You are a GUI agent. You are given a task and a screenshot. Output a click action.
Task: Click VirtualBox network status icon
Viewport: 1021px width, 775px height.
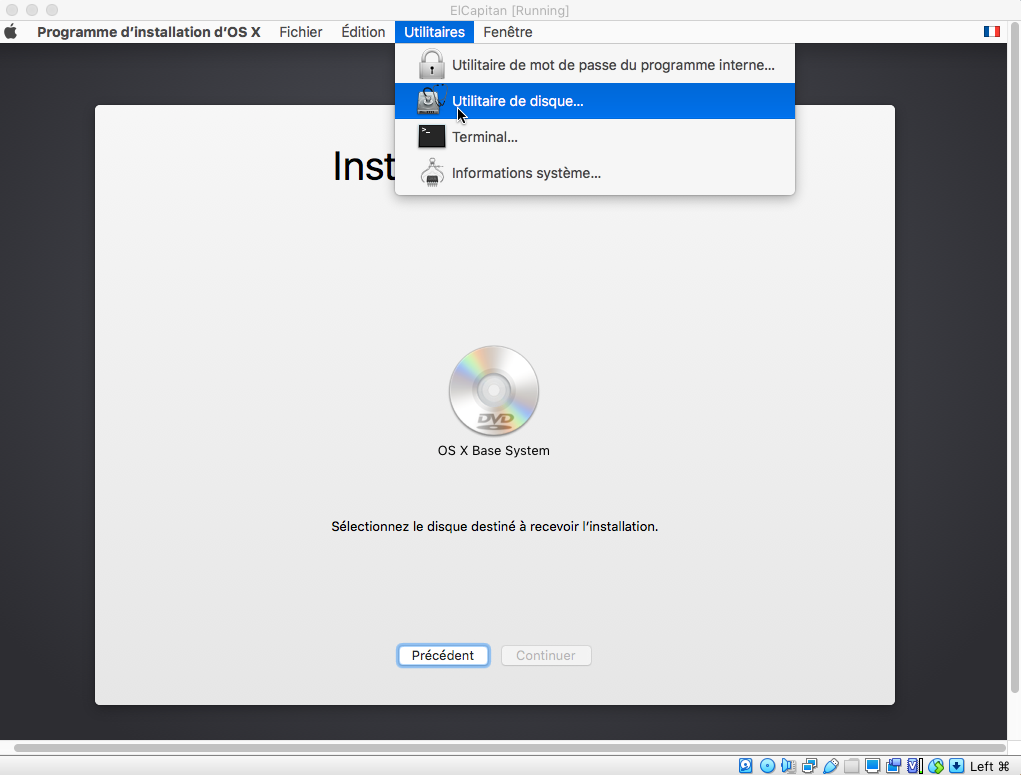pyautogui.click(x=809, y=766)
